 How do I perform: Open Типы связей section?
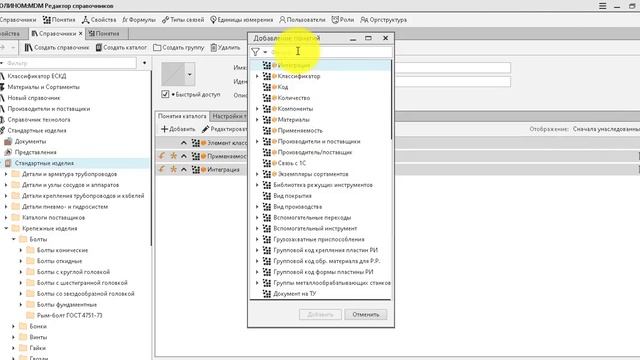pyautogui.click(x=183, y=20)
